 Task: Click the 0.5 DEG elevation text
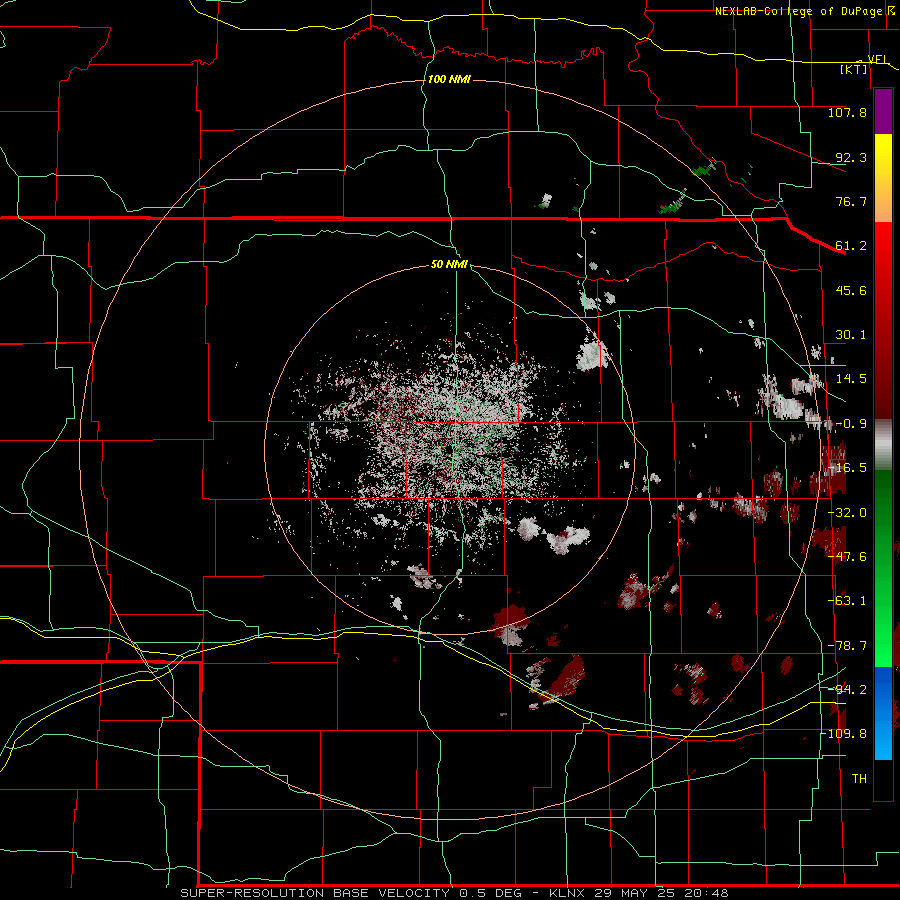point(490,893)
